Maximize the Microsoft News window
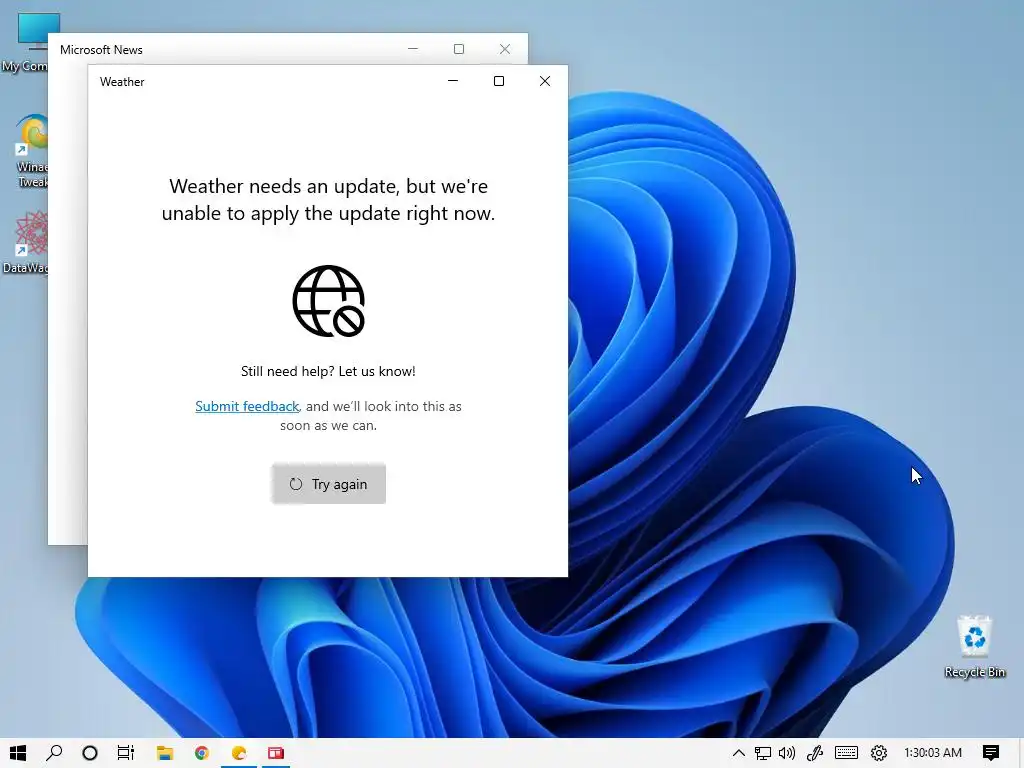 459,49
